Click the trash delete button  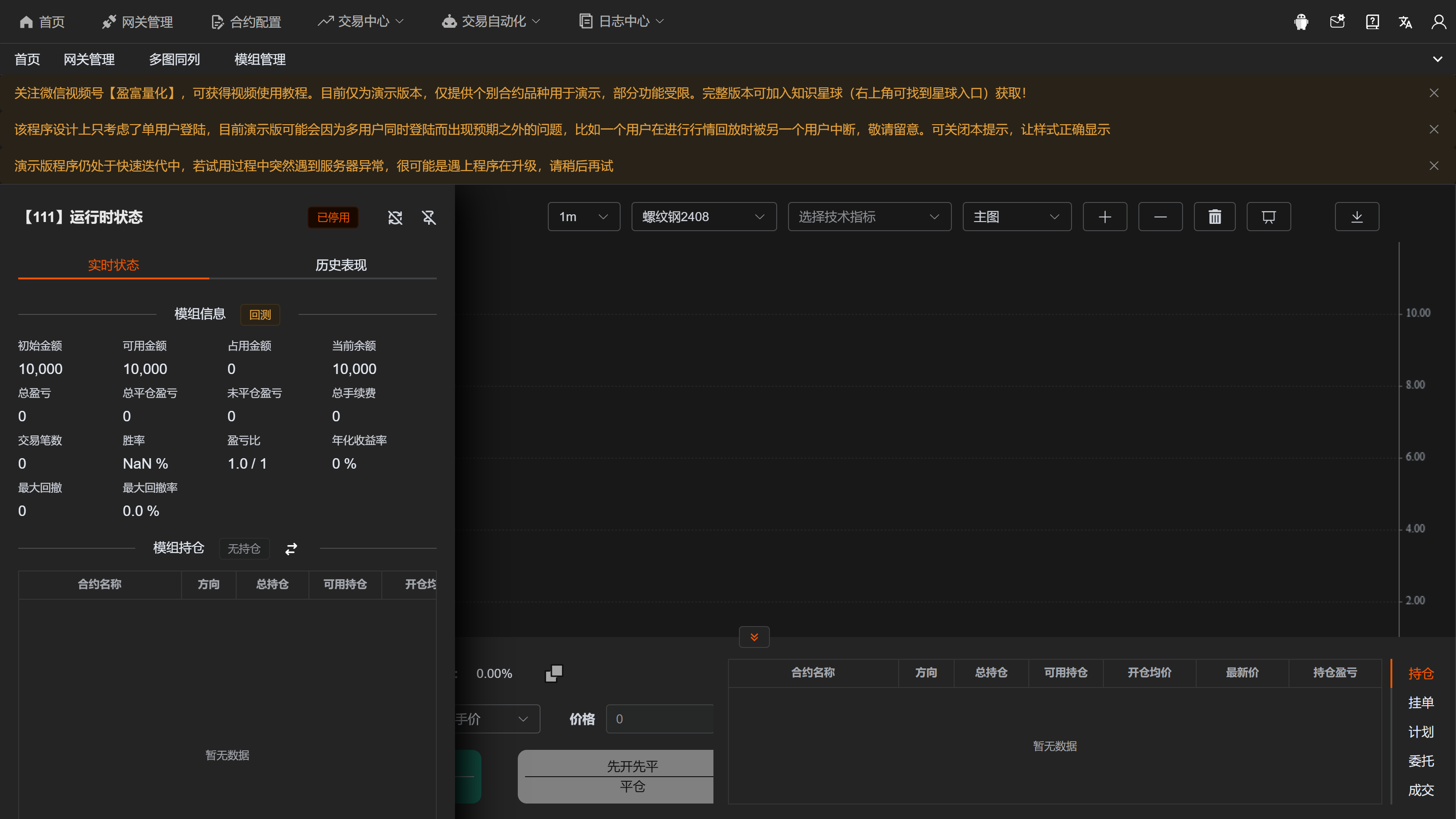point(1215,217)
